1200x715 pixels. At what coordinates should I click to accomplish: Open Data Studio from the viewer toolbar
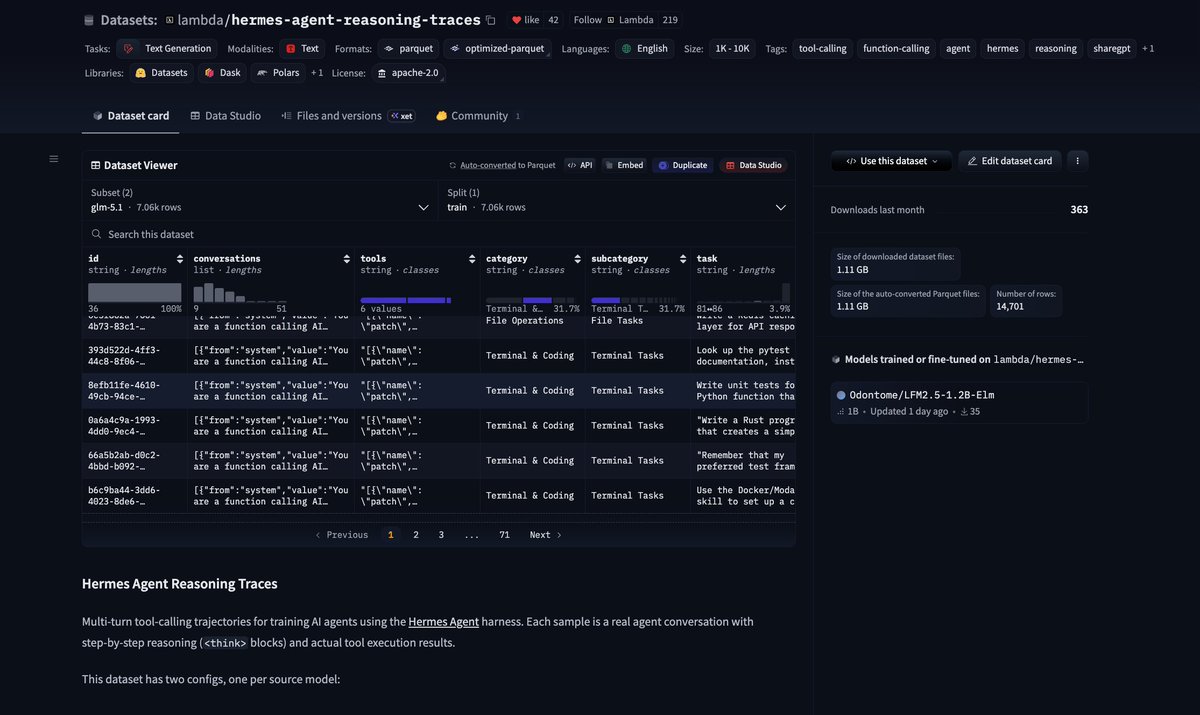pyautogui.click(x=752, y=164)
